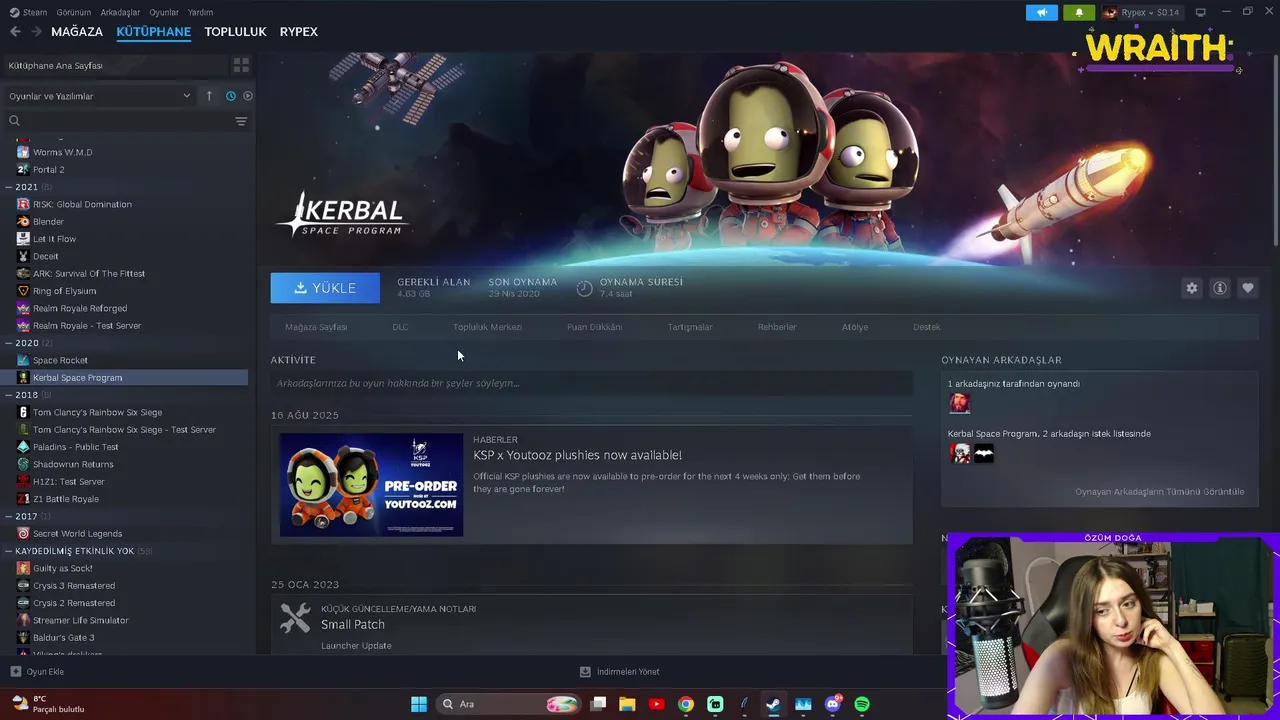The width and height of the screenshot is (1280, 720).
Task: Open the Windows weather widget
Action: coord(47,704)
